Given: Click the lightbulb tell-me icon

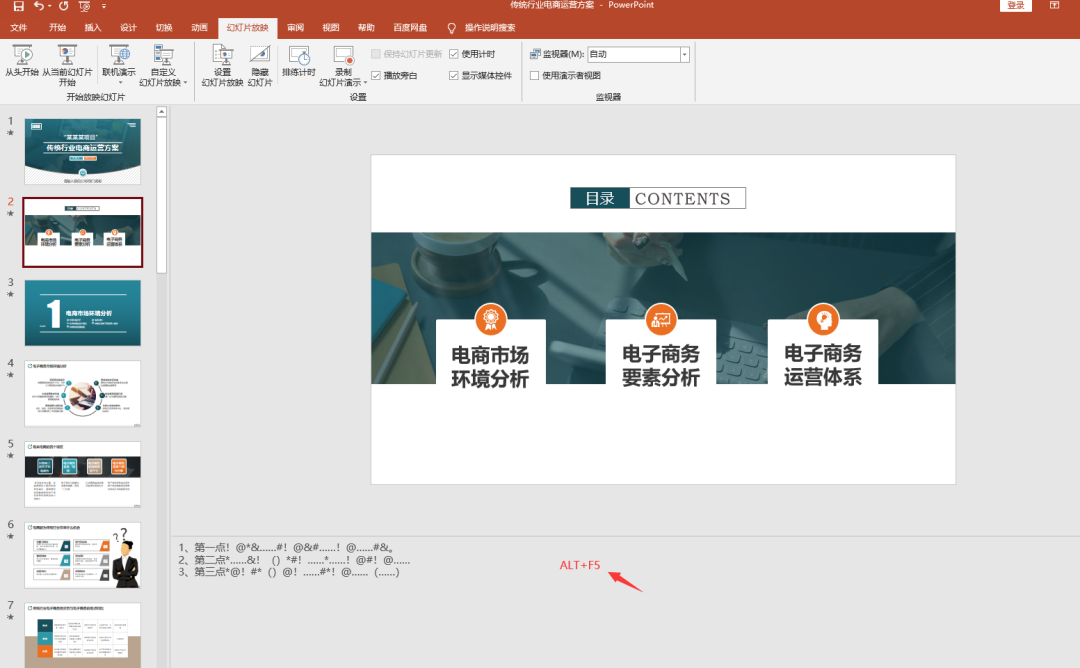Looking at the screenshot, I should click(451, 28).
